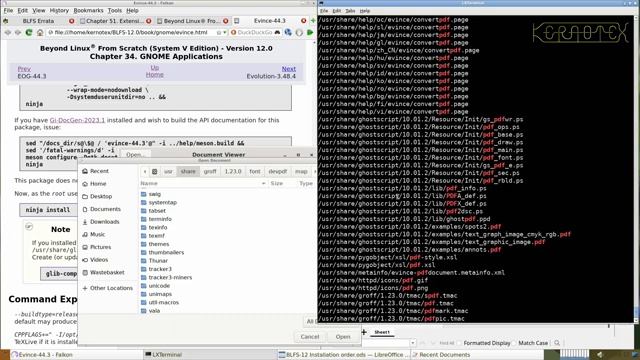
Task: Close the BLFS Errata tab
Action: (x=71, y=21)
